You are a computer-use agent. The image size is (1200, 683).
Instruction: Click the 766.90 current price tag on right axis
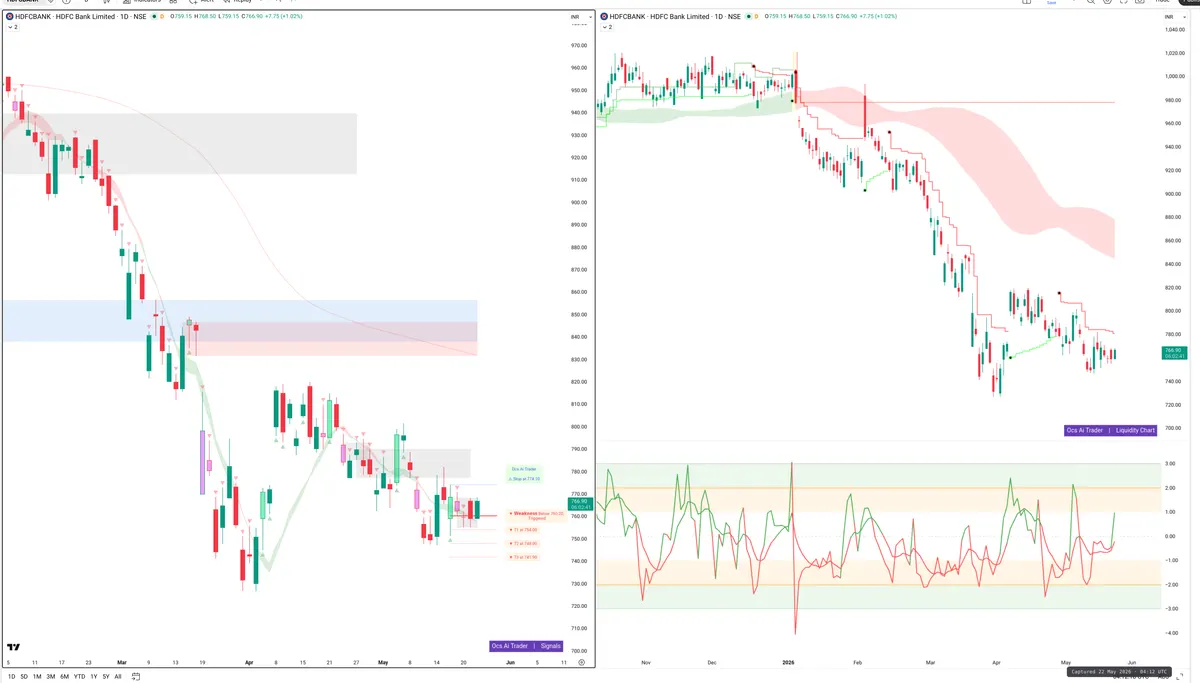tap(1173, 353)
